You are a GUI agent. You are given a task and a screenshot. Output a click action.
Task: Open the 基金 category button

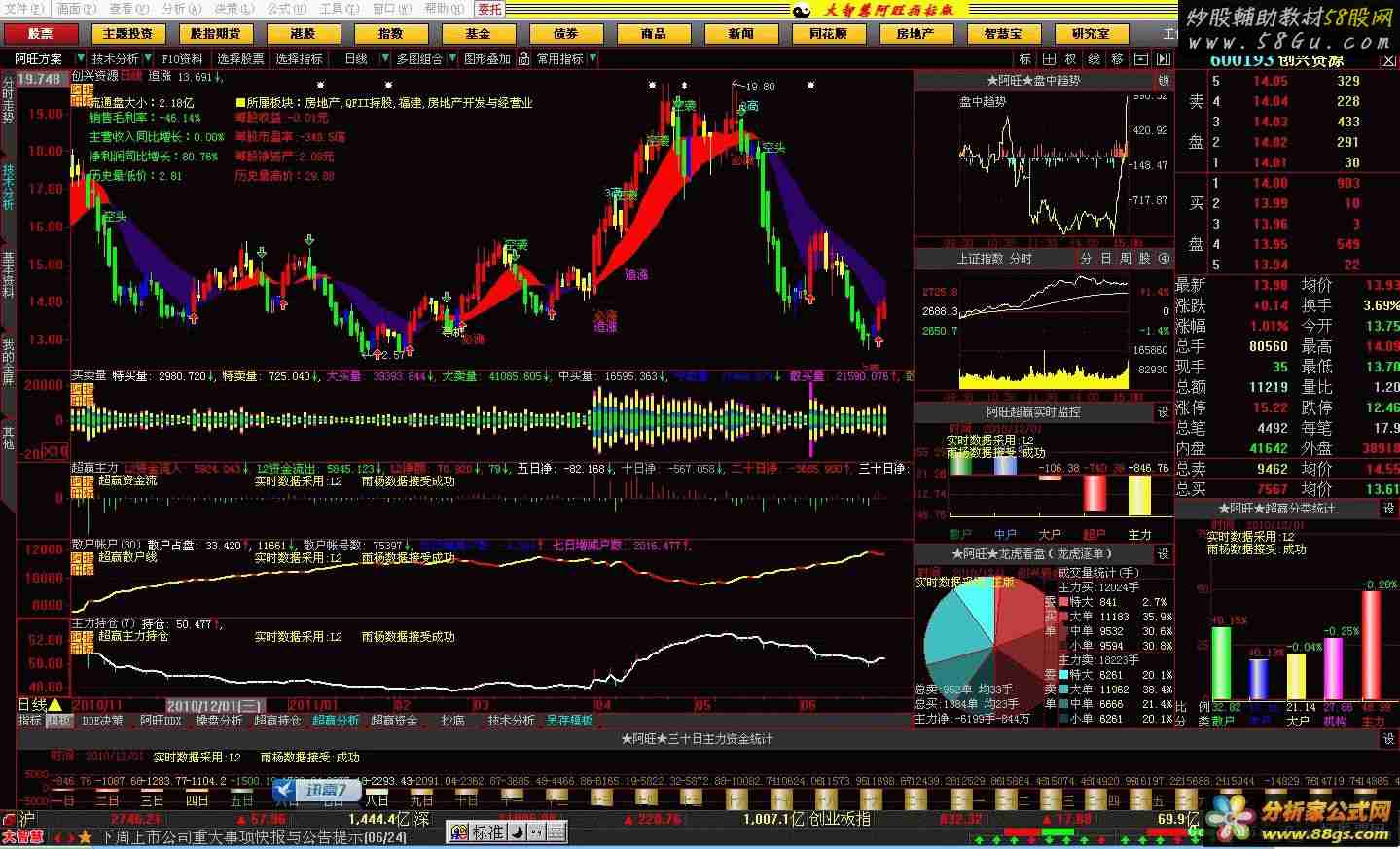point(478,34)
